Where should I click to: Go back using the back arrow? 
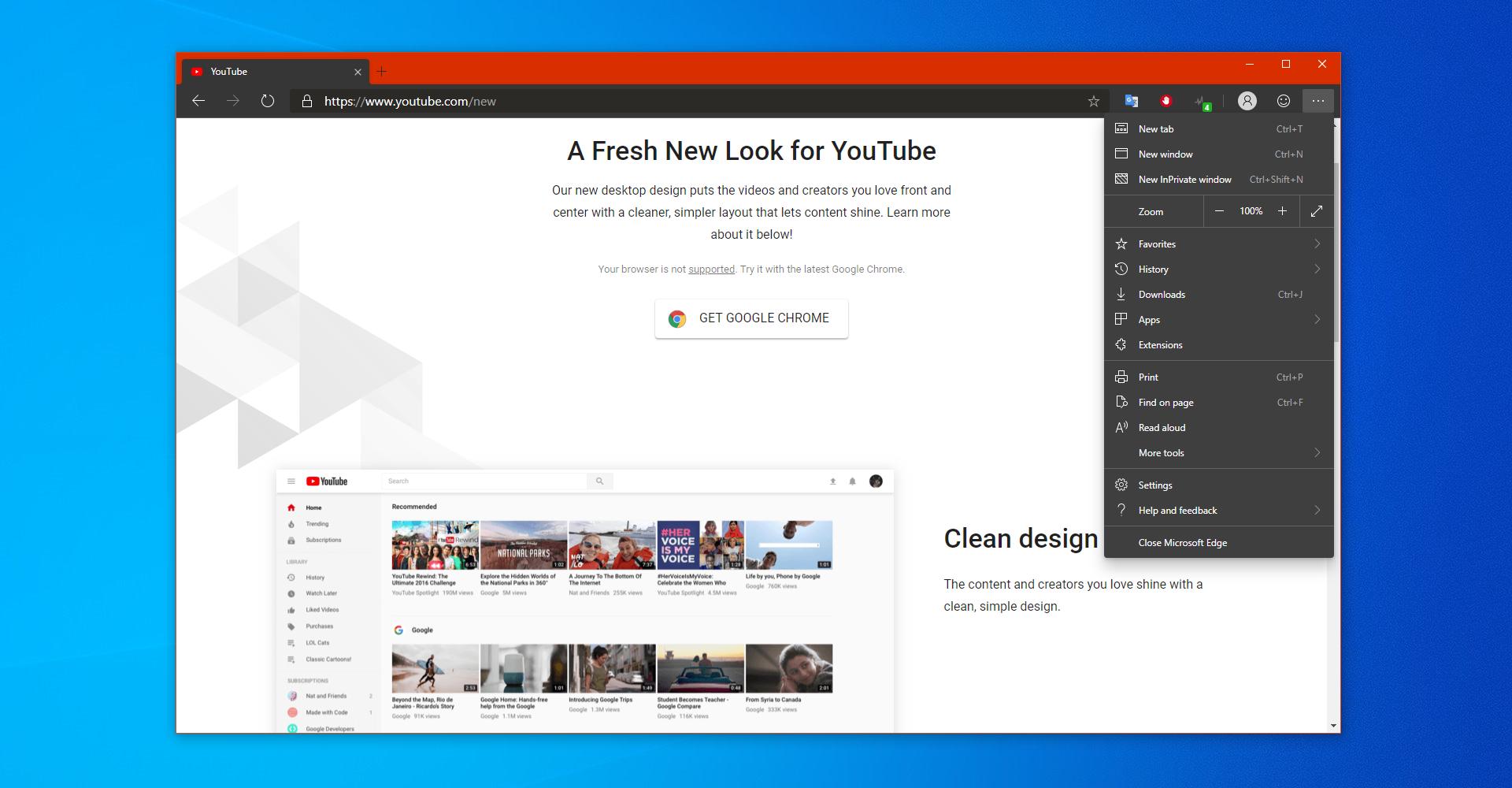coord(198,101)
